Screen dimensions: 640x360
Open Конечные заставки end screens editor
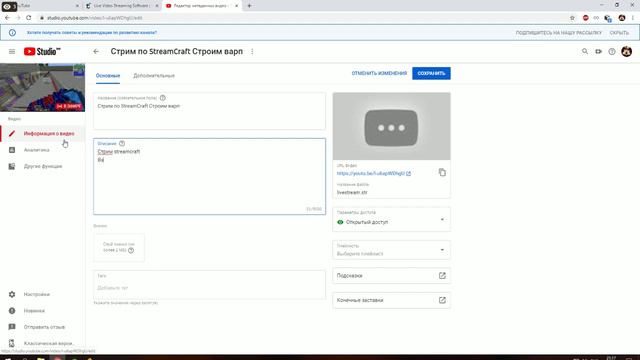coord(391,300)
